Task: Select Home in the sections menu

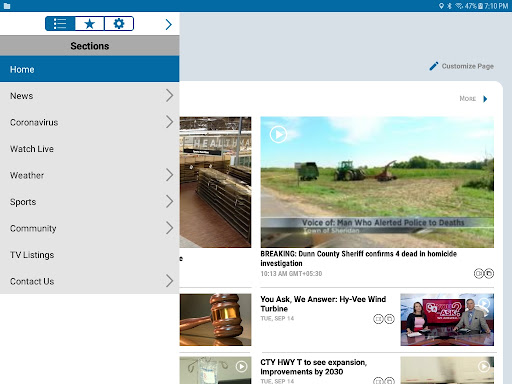Action: (x=89, y=69)
